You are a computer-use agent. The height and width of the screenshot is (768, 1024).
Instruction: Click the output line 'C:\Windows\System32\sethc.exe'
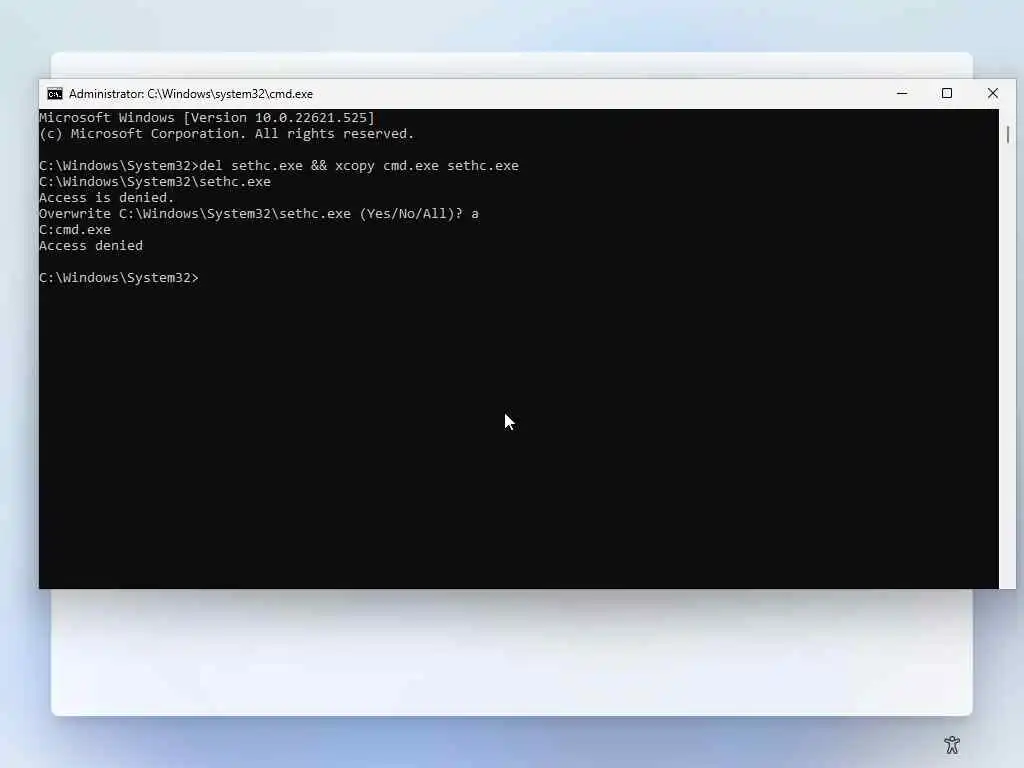pos(155,182)
